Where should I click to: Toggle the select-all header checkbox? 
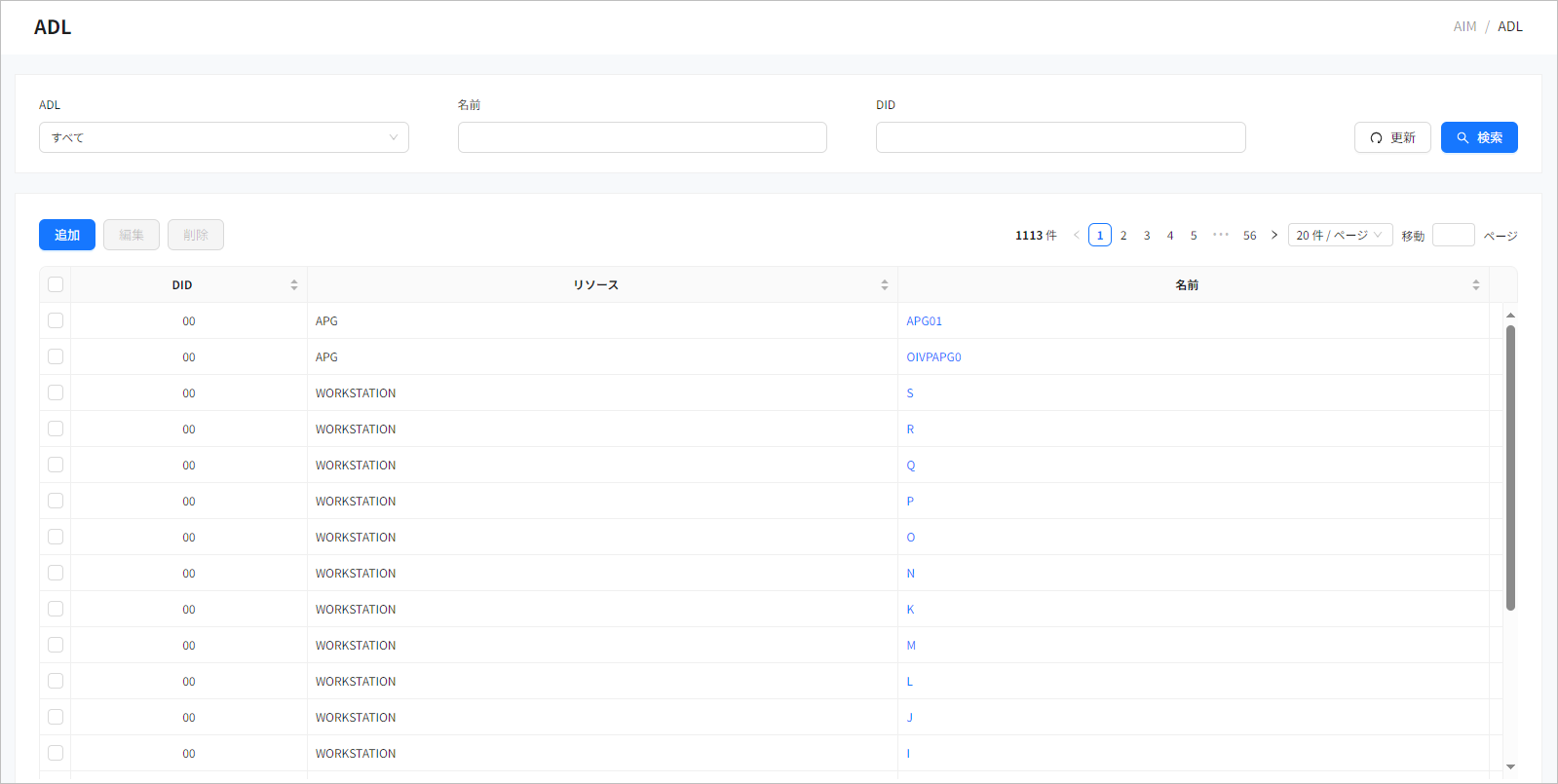[x=56, y=284]
